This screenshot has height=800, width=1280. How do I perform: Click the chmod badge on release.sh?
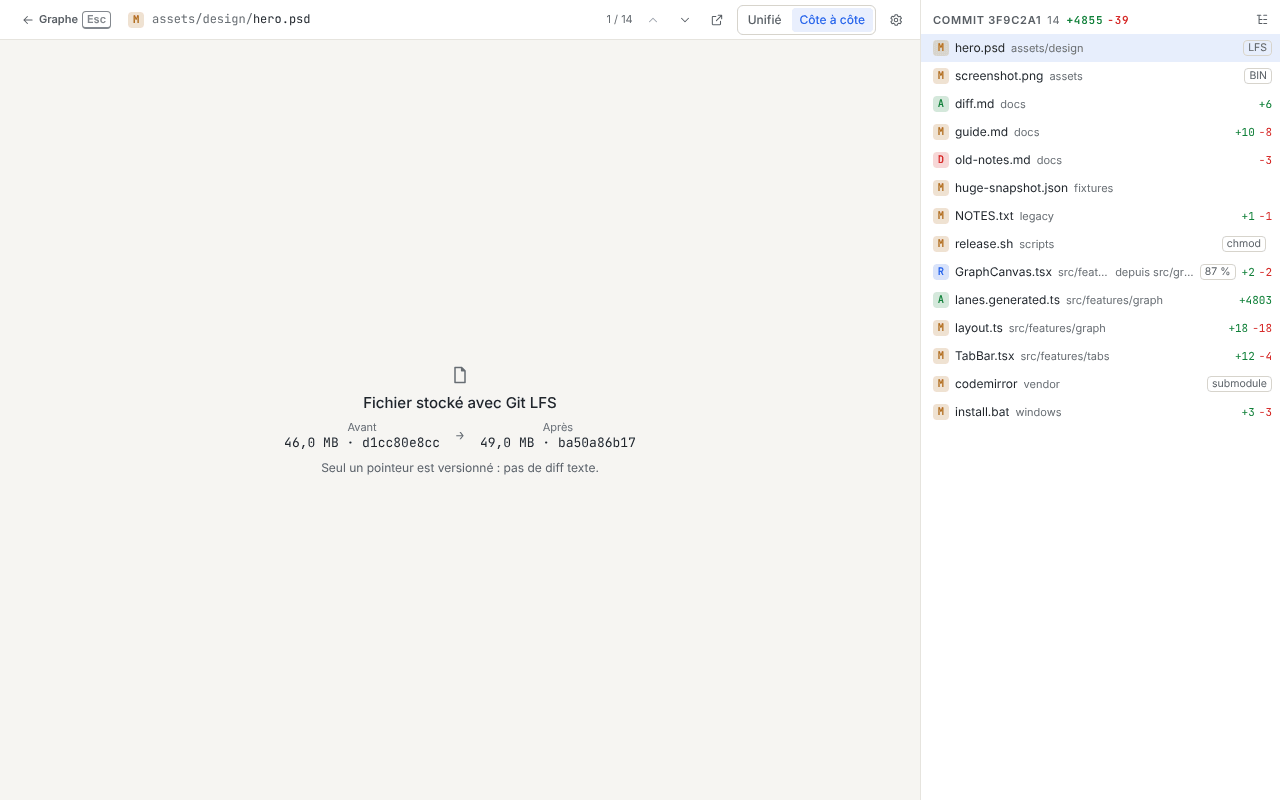click(x=1244, y=244)
